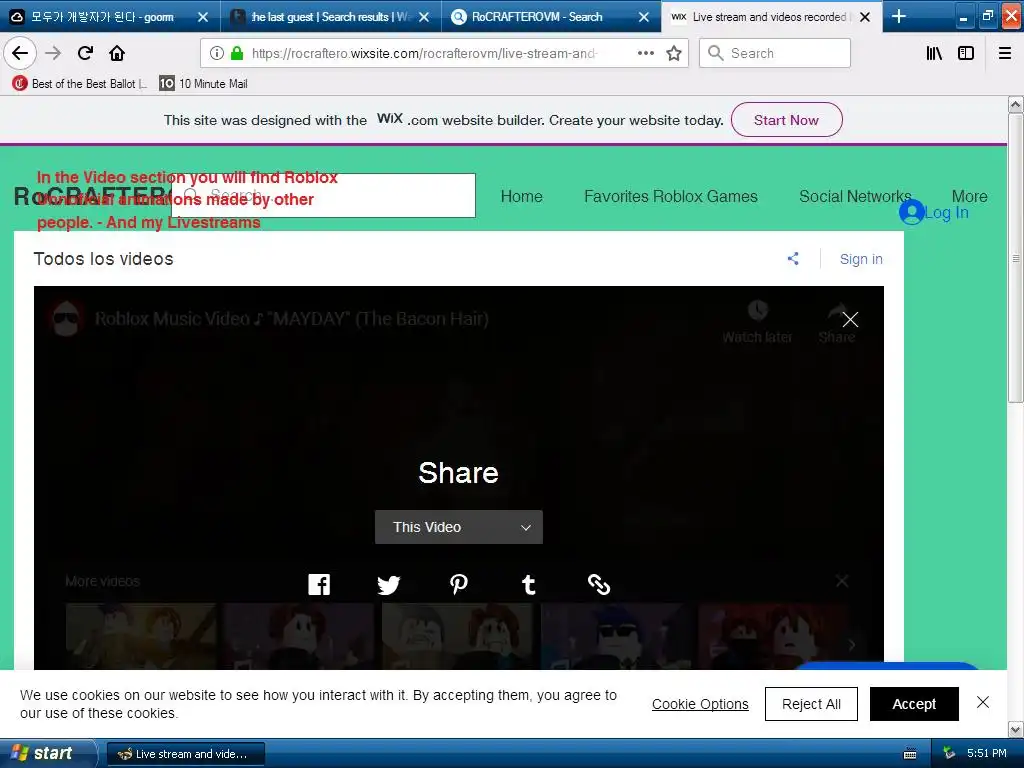This screenshot has height=768, width=1024.
Task: Click the keyboard icon in system tray
Action: coord(910,754)
